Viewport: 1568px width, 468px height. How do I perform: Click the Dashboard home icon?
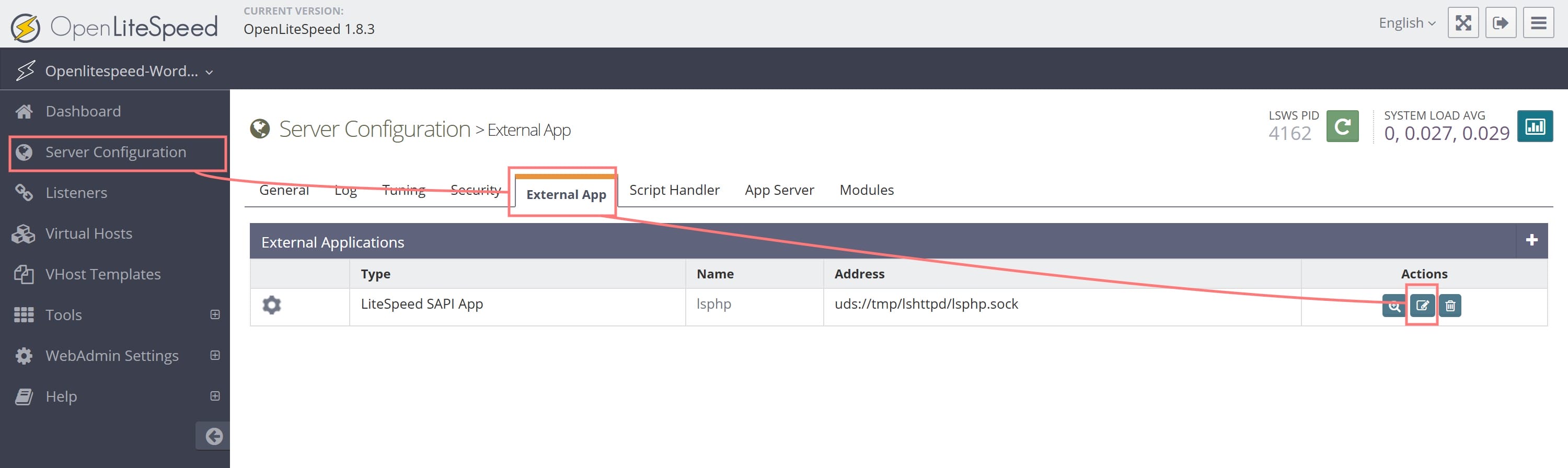(x=24, y=111)
